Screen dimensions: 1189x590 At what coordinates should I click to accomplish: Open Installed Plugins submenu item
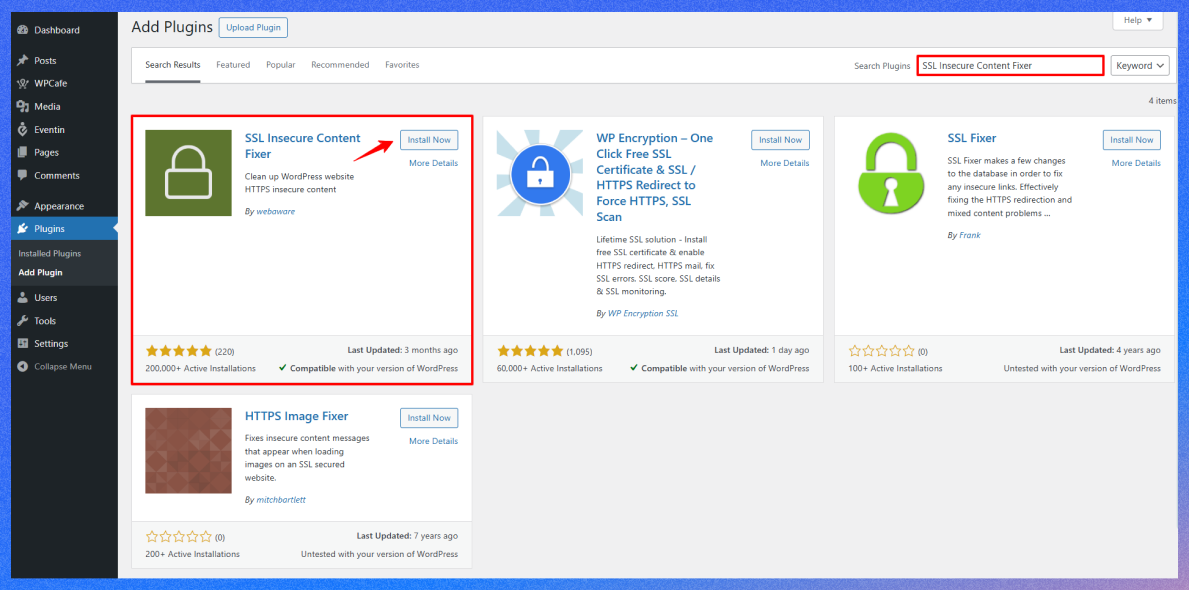[50, 253]
